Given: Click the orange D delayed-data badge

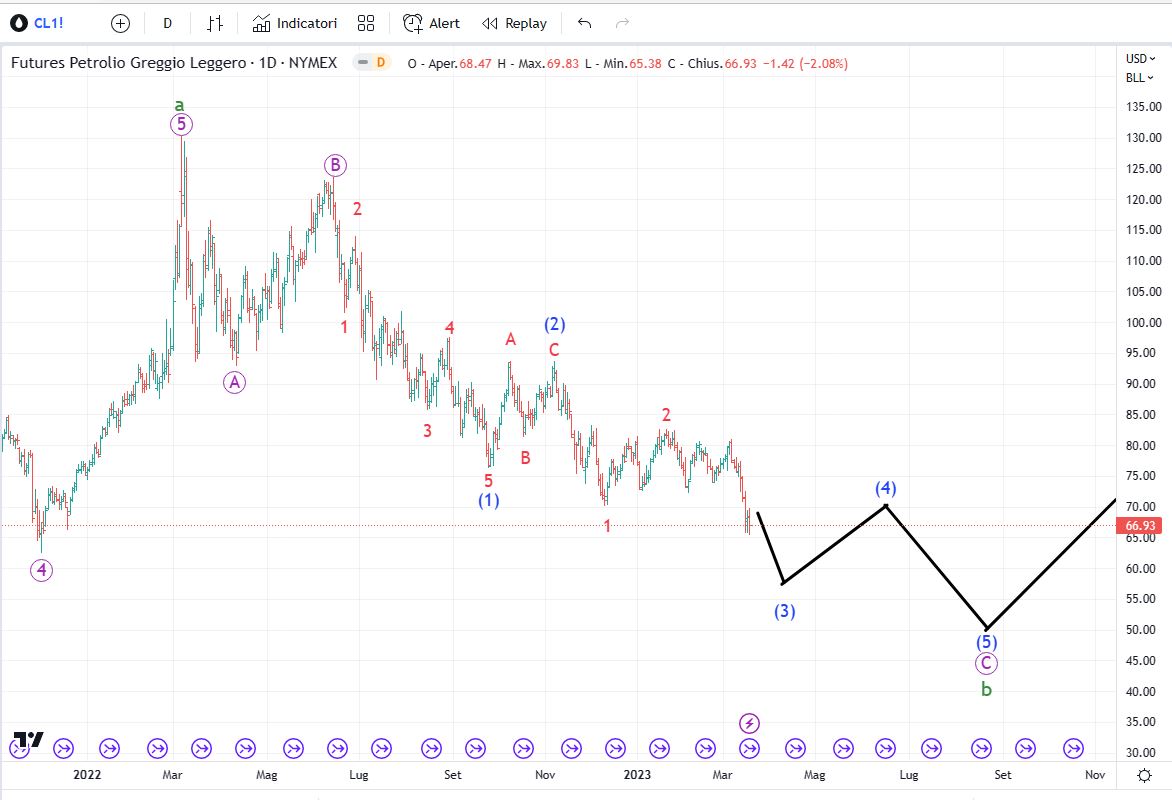Looking at the screenshot, I should click(x=380, y=63).
